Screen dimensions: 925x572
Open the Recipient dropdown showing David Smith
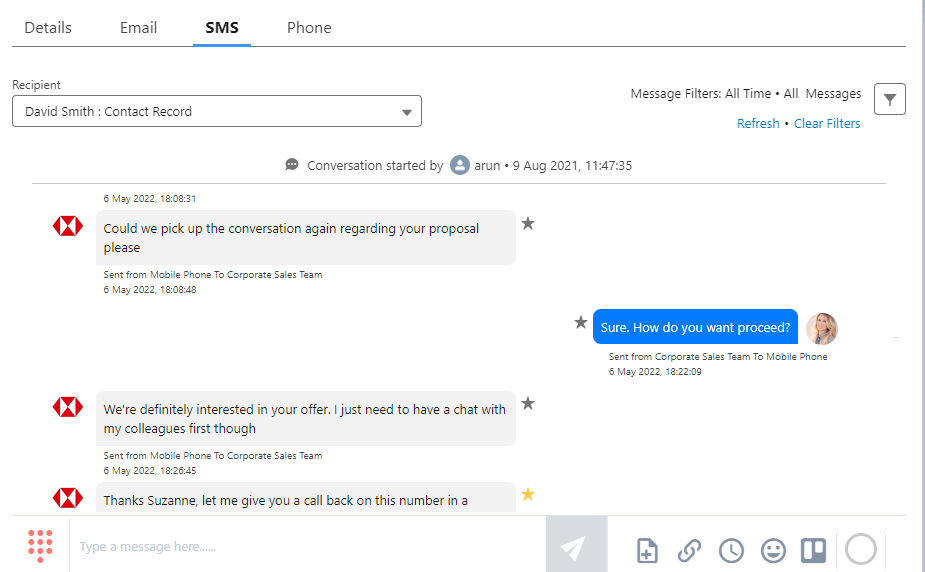(217, 111)
